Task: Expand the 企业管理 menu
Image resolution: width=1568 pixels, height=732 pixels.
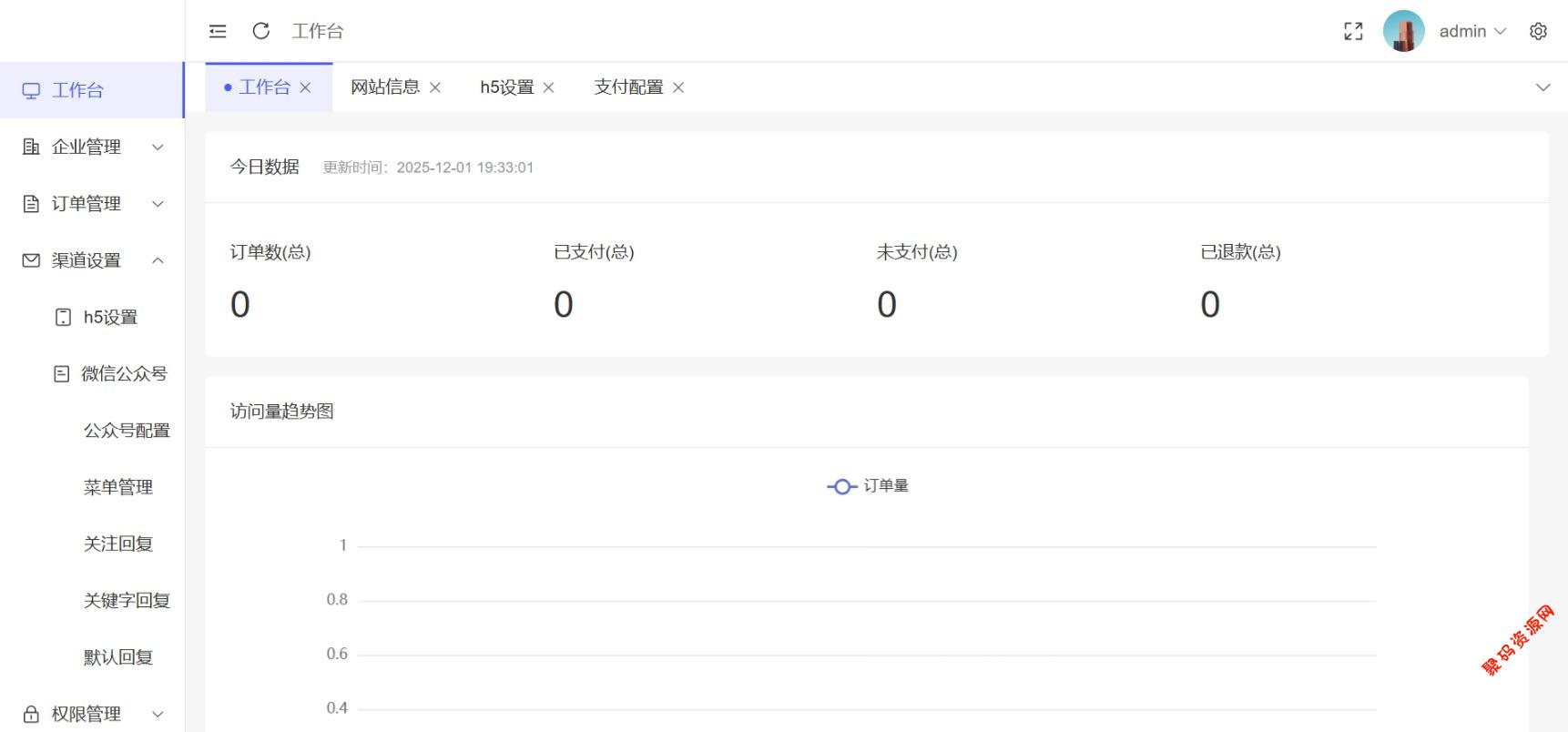Action: [92, 147]
